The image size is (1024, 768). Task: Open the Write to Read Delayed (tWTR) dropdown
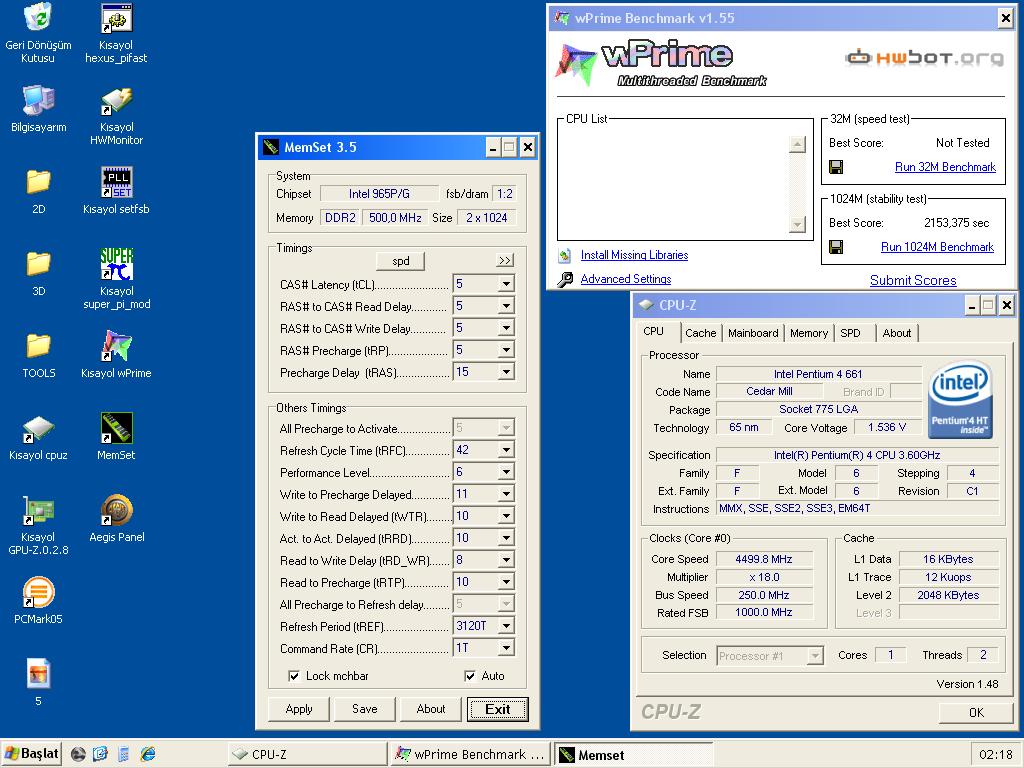coord(506,517)
